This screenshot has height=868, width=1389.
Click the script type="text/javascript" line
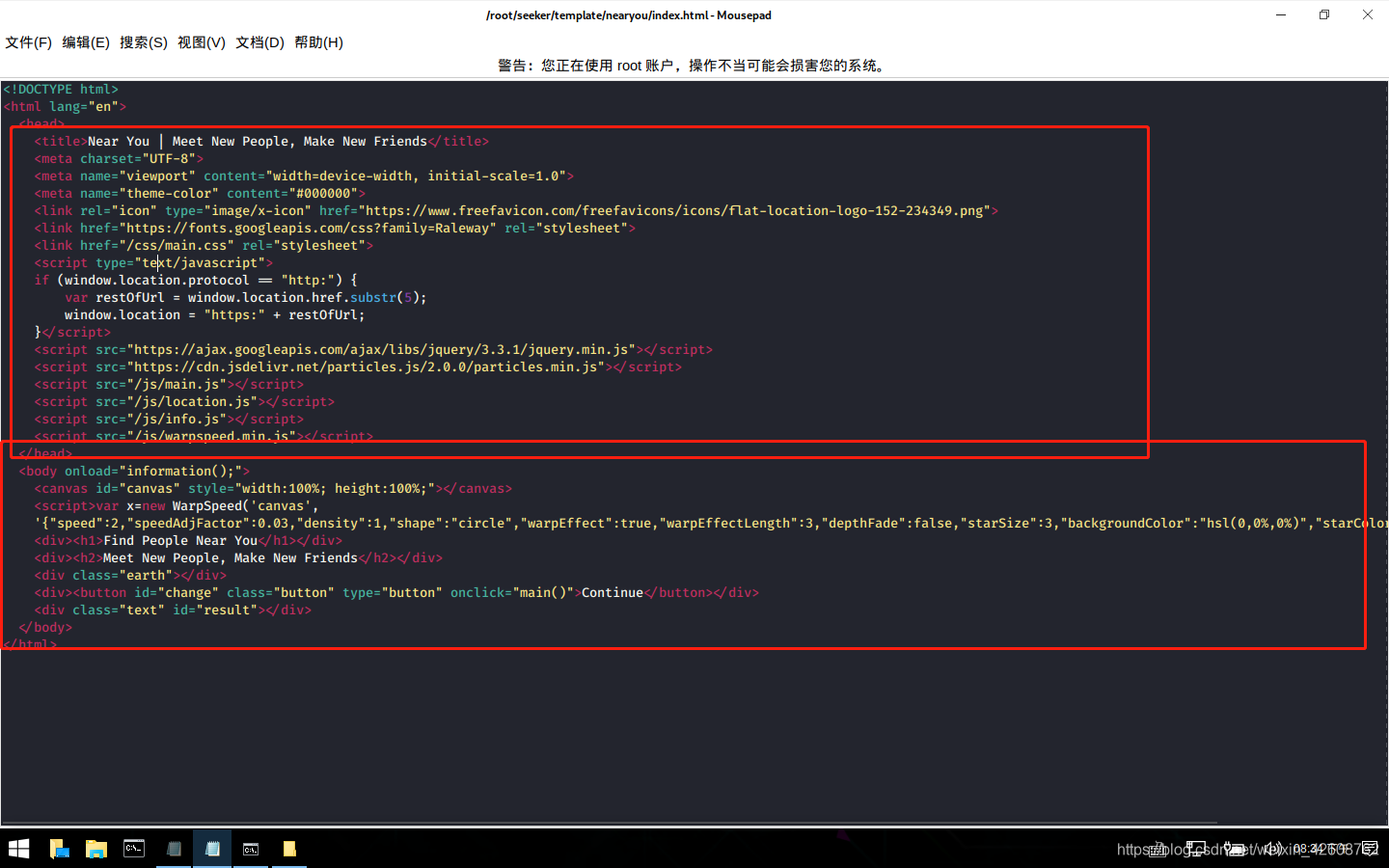click(x=153, y=263)
